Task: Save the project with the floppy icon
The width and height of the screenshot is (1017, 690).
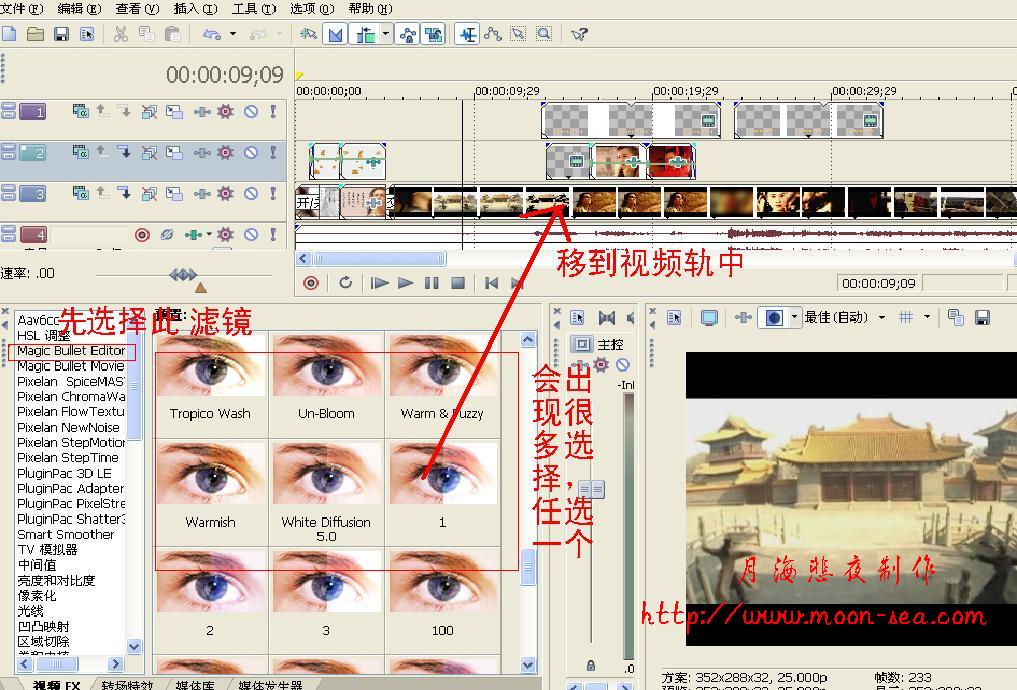Action: click(61, 34)
